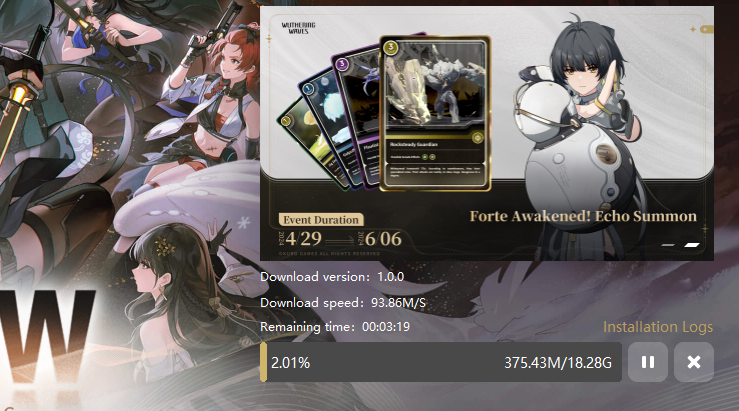This screenshot has height=411, width=739.
Task: Click the purple cost 3 card badge
Action: (342, 63)
